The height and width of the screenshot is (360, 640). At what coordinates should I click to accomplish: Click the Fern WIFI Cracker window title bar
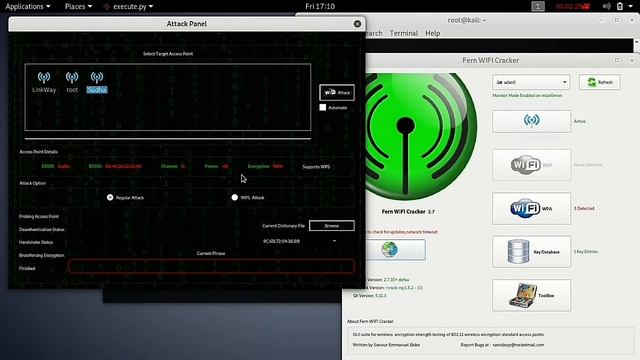click(491, 60)
